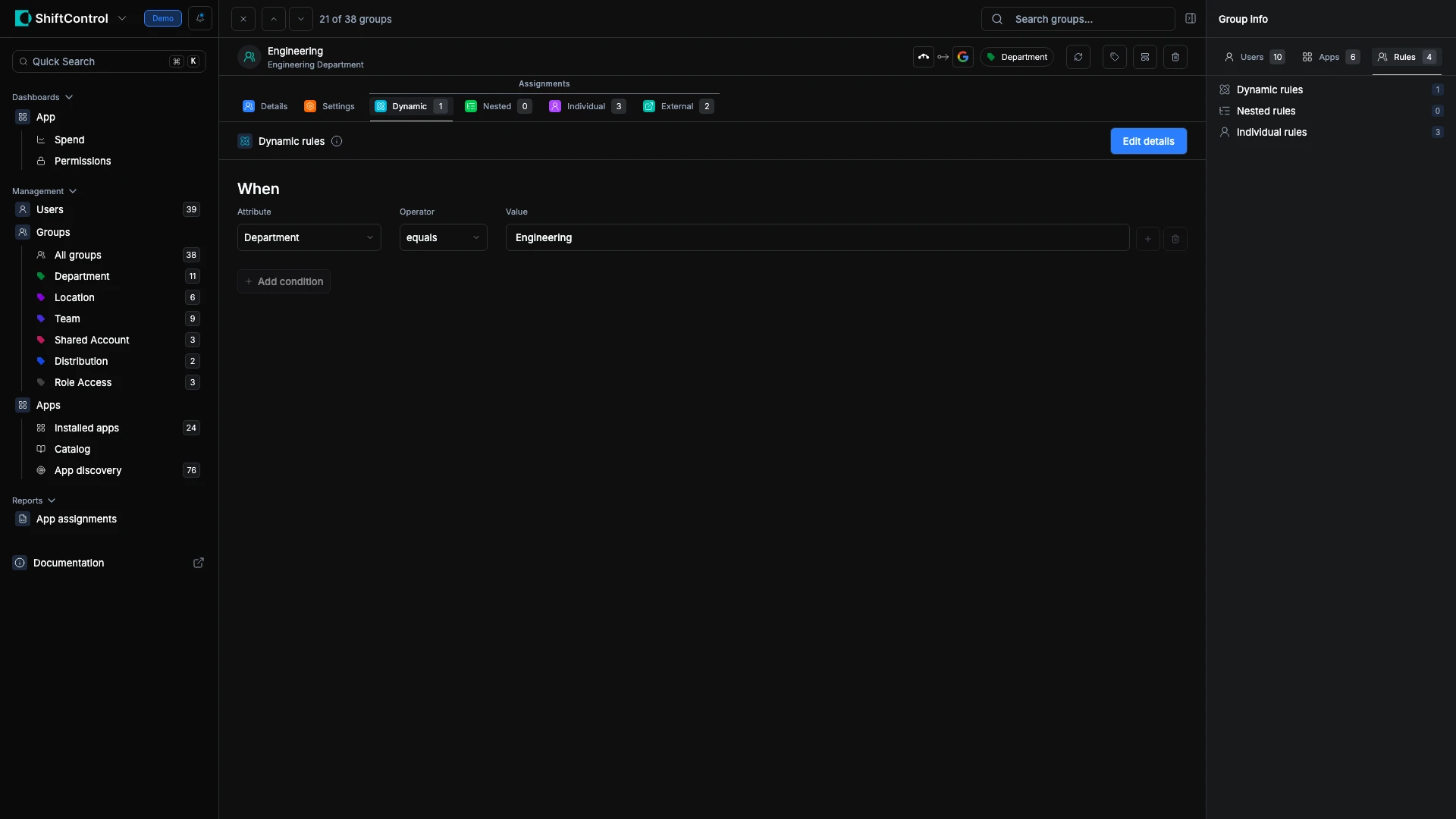The image size is (1456, 819).
Task: Click the Value field containing Engineering
Action: click(817, 237)
